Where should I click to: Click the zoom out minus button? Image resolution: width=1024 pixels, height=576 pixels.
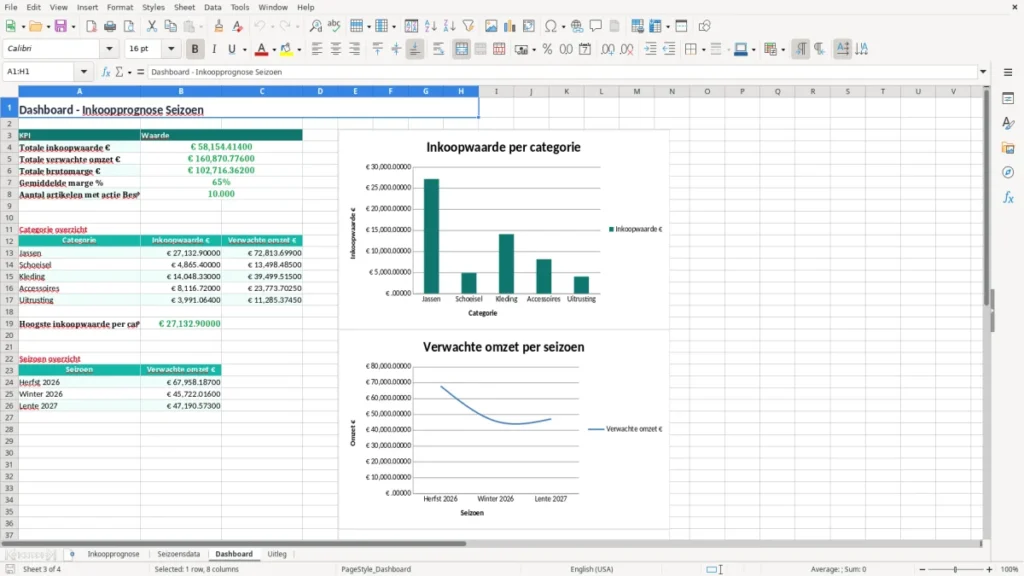[x=922, y=569]
